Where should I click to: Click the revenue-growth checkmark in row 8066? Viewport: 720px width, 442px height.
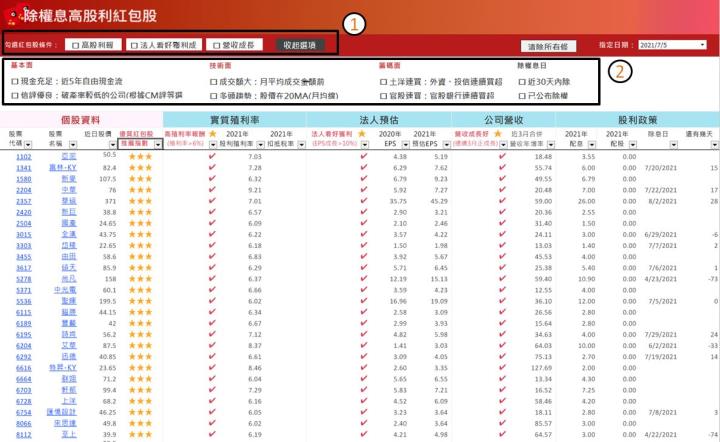pos(502,423)
